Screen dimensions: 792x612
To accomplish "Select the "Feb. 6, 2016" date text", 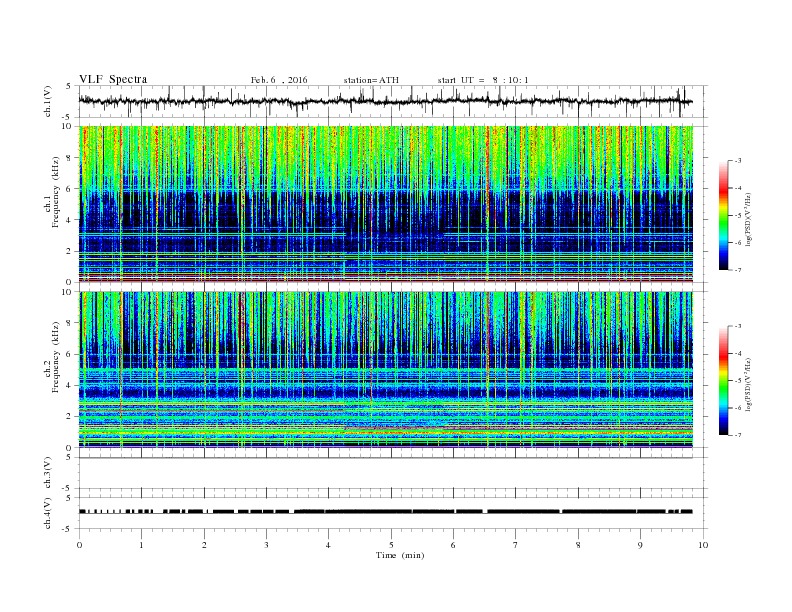I will coord(279,80).
